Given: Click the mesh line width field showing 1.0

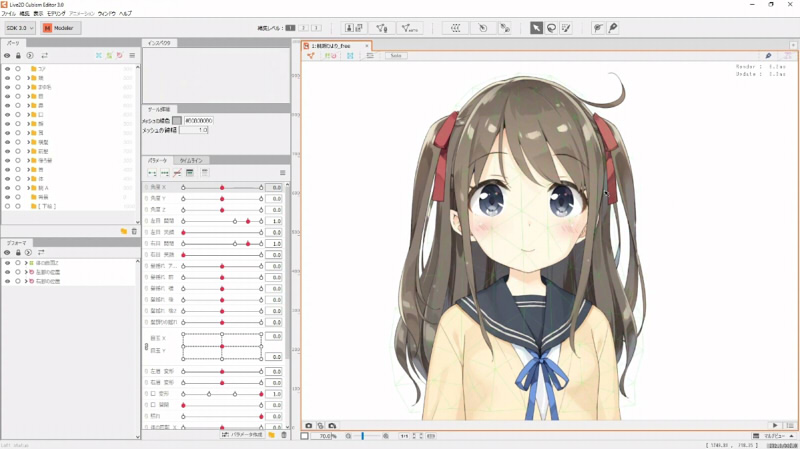Looking at the screenshot, I should pyautogui.click(x=194, y=130).
